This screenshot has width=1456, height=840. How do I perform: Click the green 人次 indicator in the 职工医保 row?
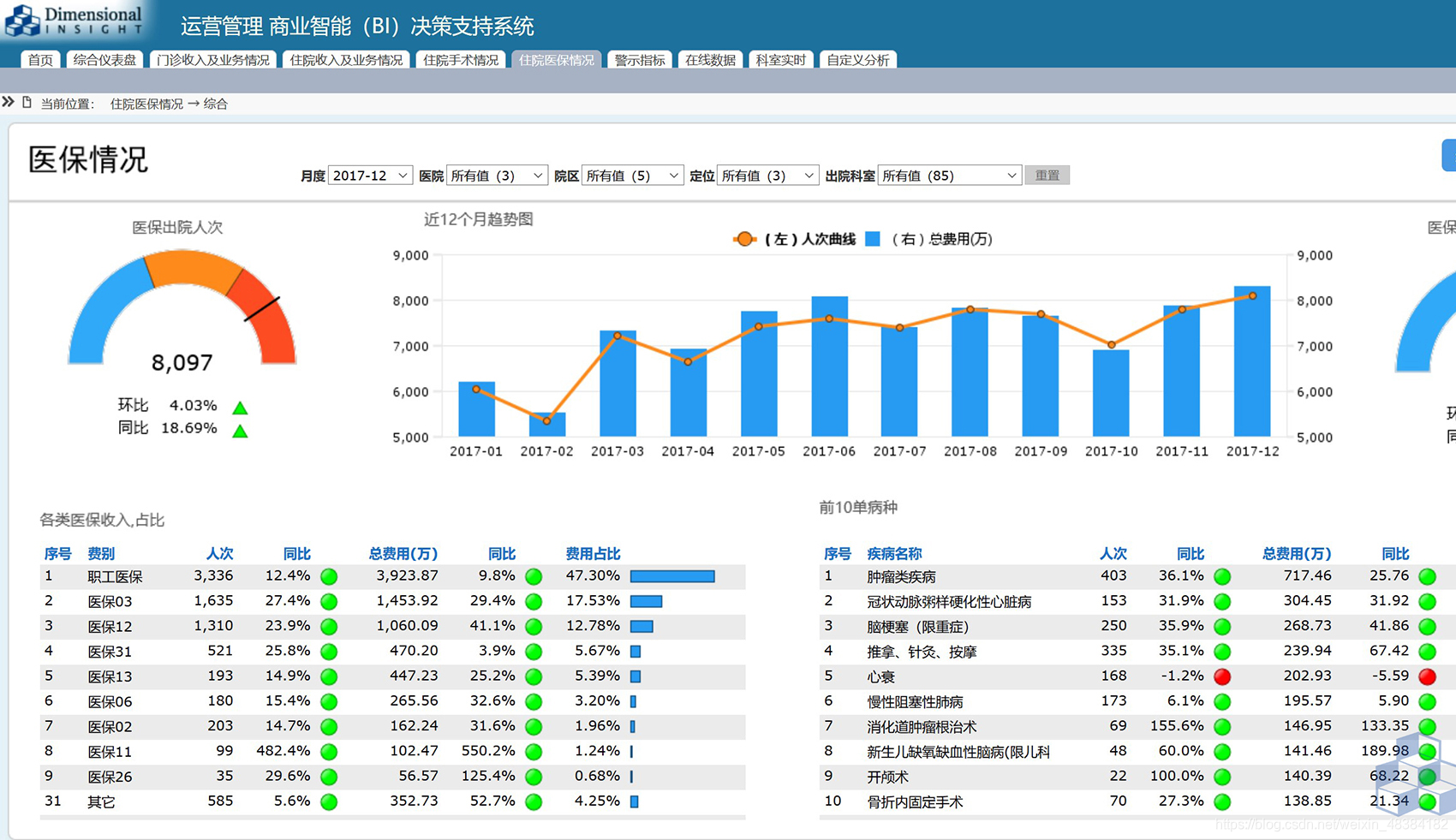pos(329,576)
